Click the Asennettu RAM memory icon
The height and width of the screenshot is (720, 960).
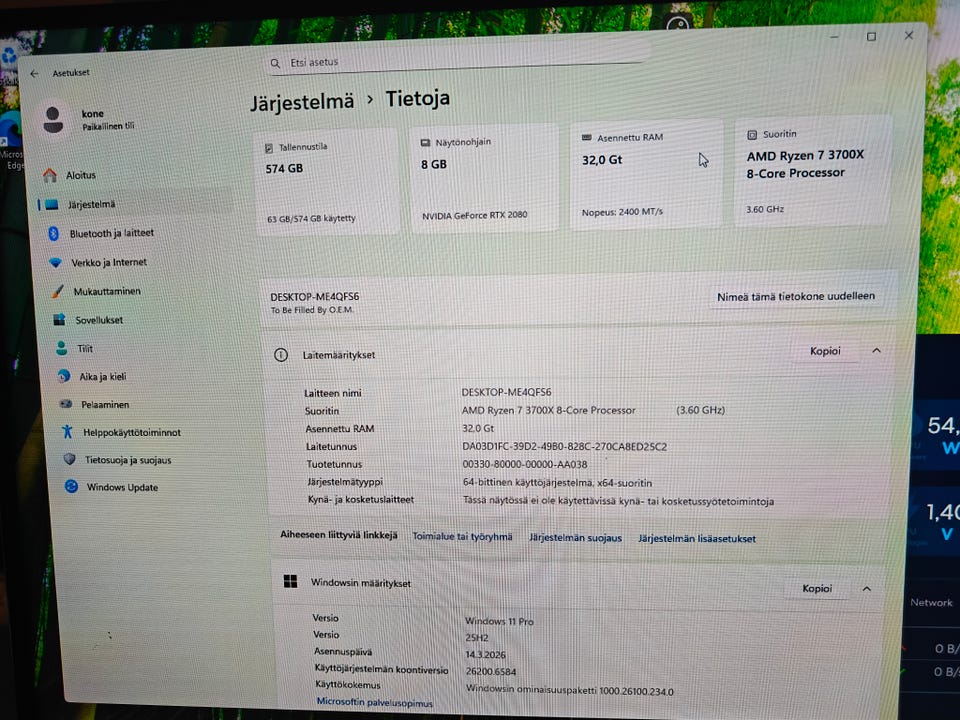tap(587, 138)
